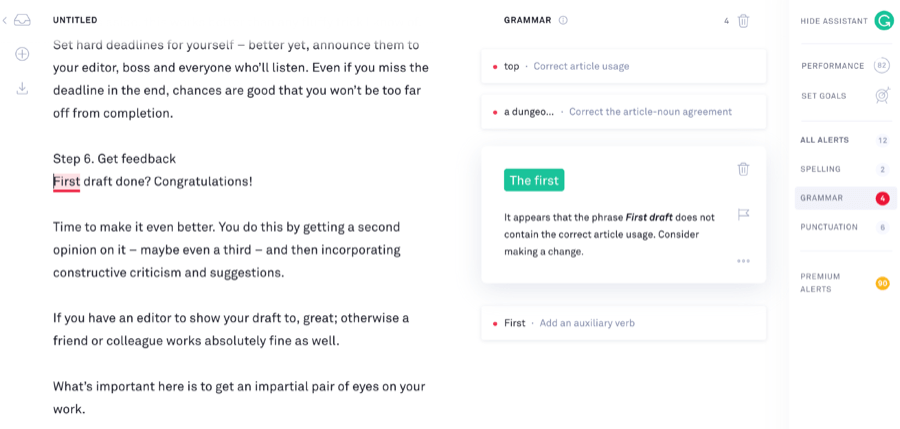
Task: Go back using the left chevron
Action: [5, 20]
